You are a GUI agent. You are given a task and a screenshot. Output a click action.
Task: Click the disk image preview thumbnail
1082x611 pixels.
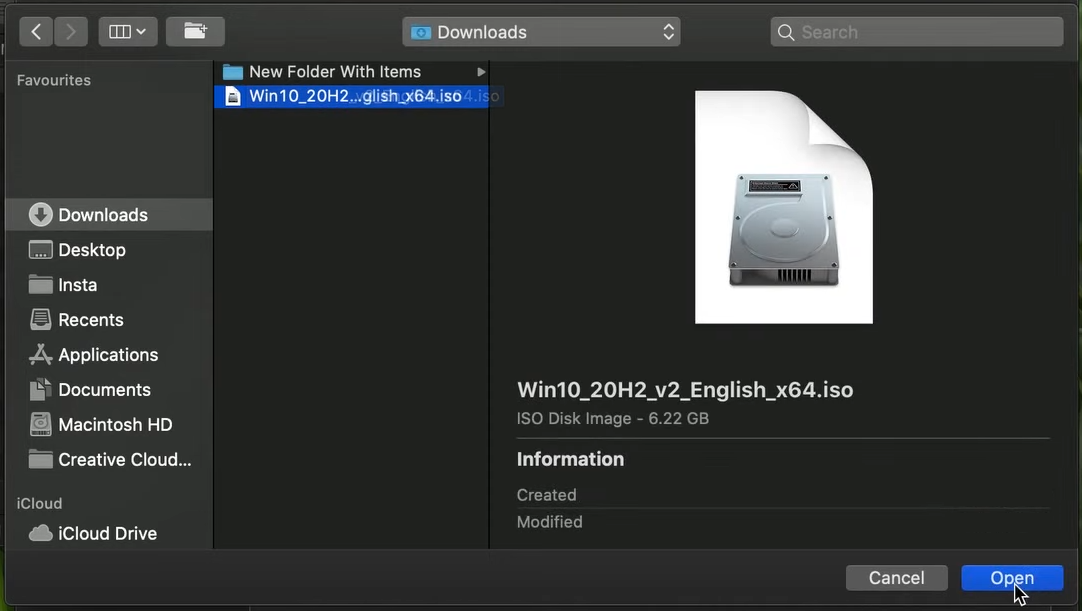783,207
